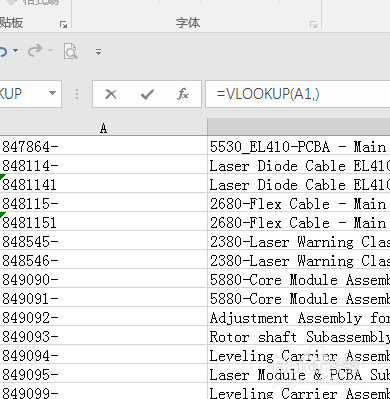Select 5880-Core Module cell beside 849091-

click(299, 297)
